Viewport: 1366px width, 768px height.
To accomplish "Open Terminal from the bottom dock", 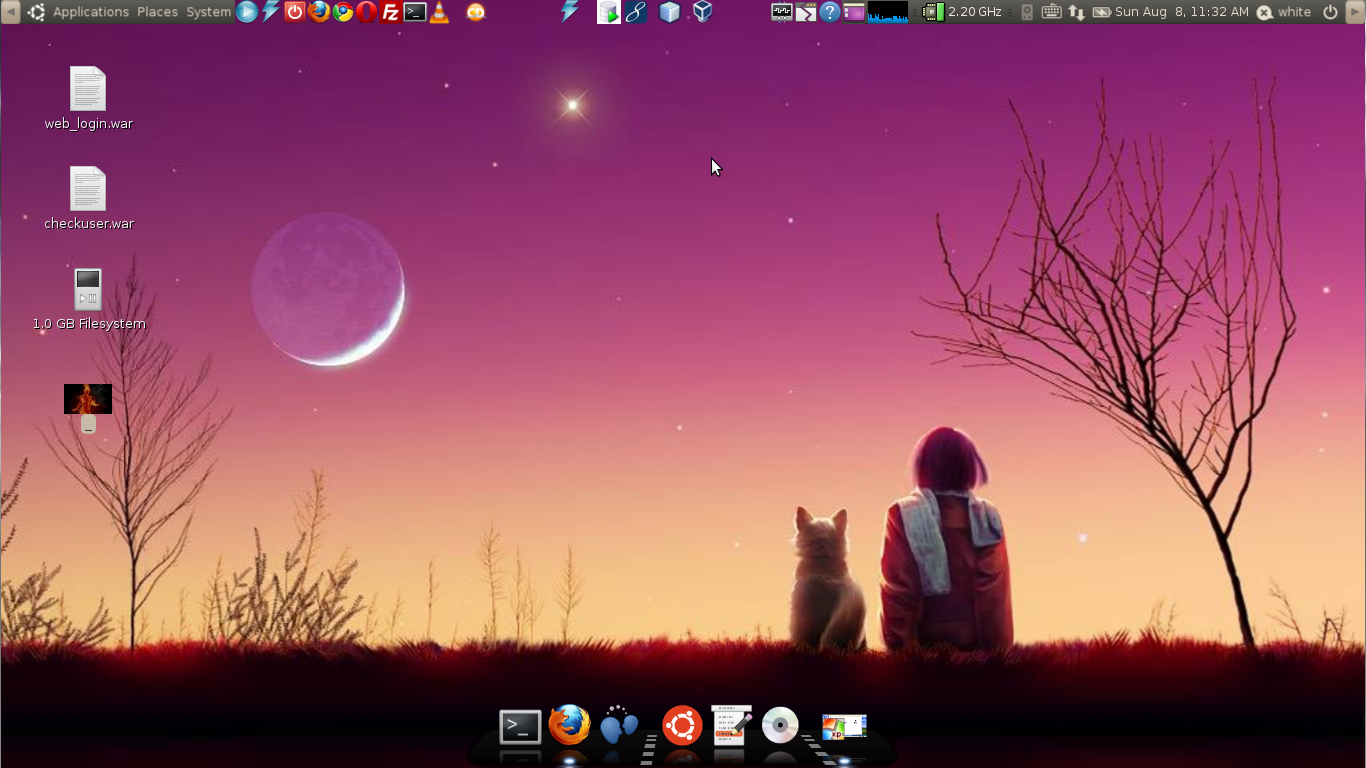I will [520, 727].
